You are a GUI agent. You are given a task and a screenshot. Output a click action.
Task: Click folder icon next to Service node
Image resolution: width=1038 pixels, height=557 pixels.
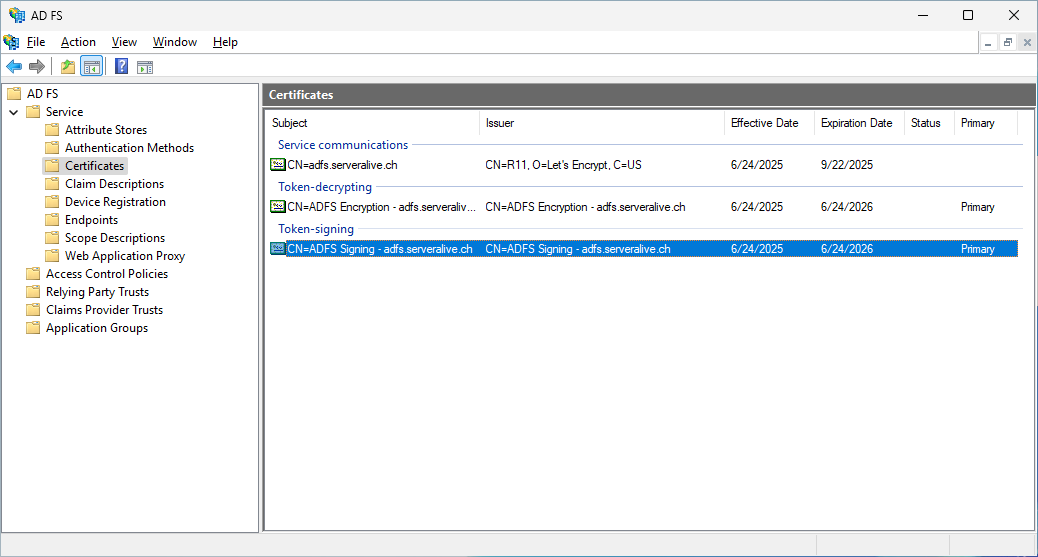[x=33, y=111]
